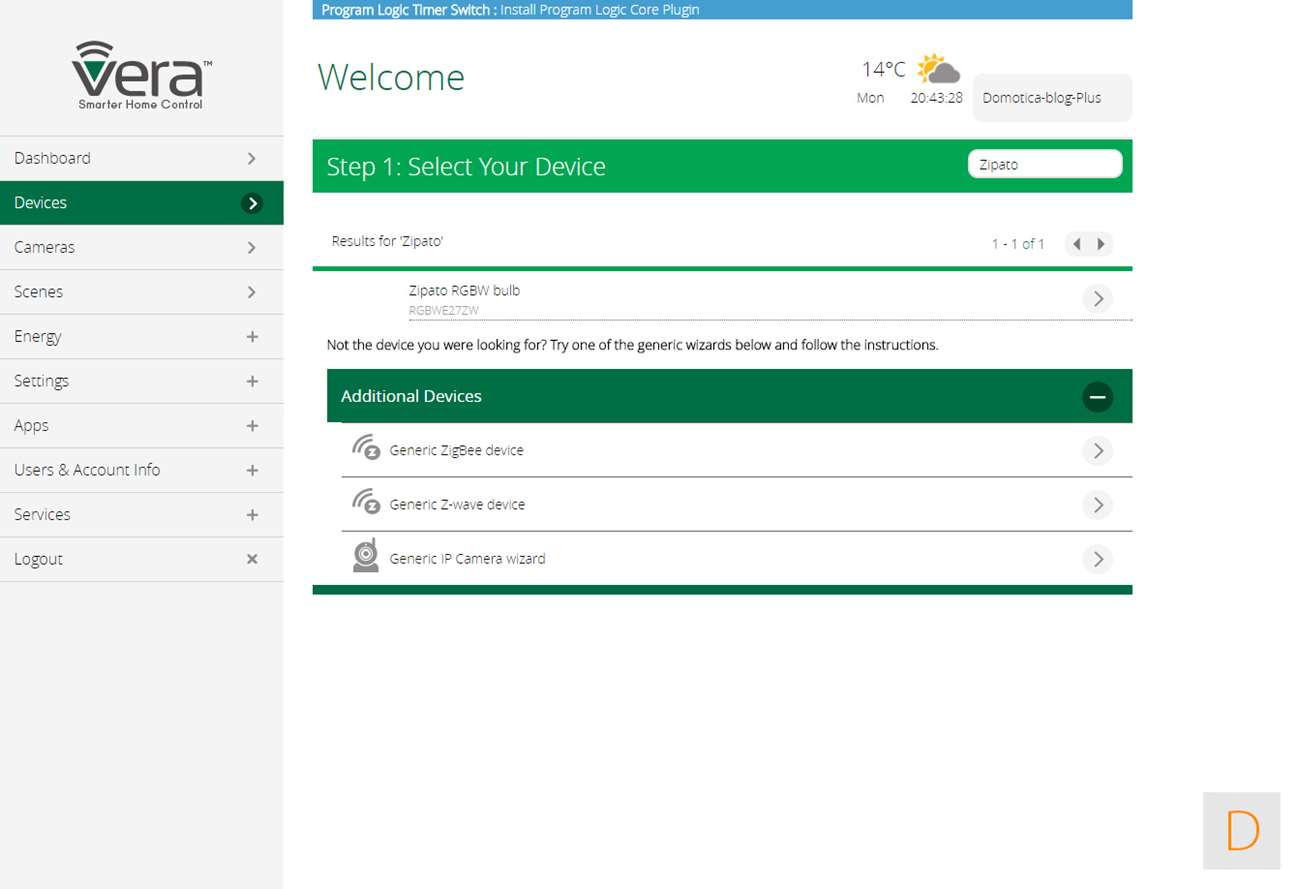The width and height of the screenshot is (1300, 889).
Task: Collapse the Additional Devices section
Action: pos(1097,397)
